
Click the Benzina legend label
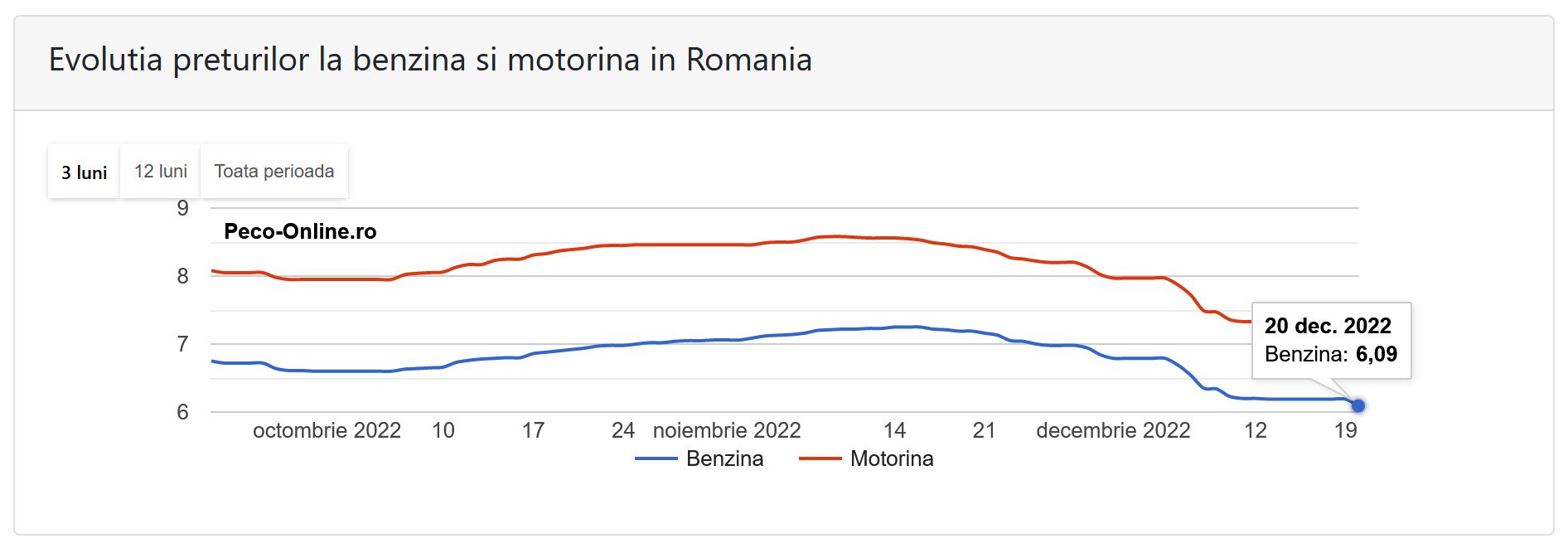[x=724, y=458]
